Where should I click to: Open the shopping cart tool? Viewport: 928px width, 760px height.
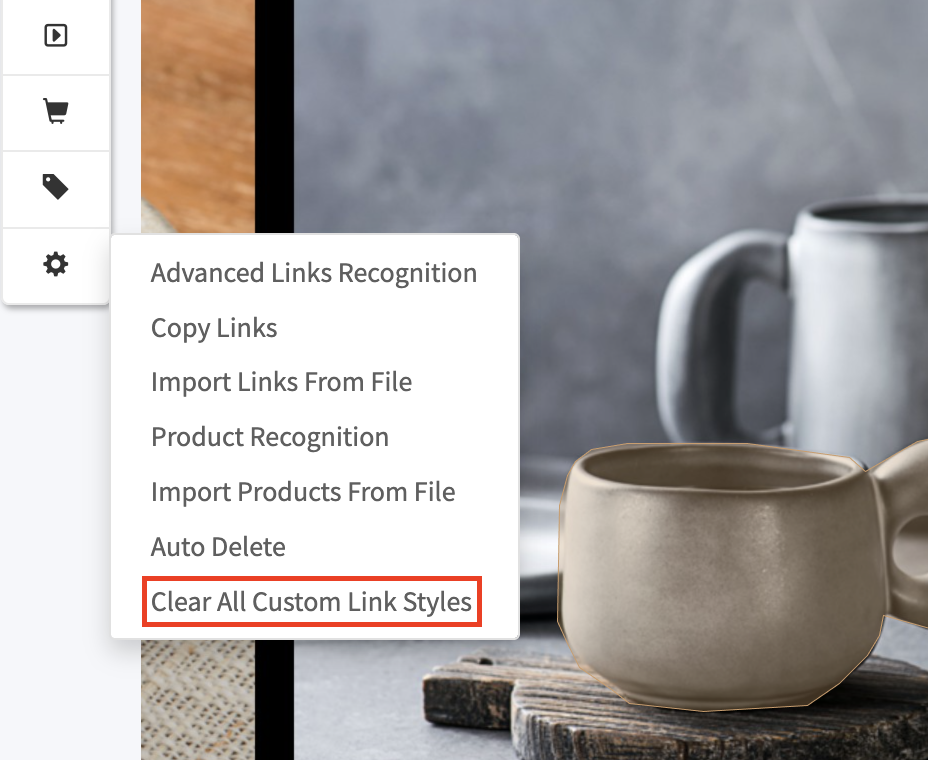pyautogui.click(x=56, y=111)
